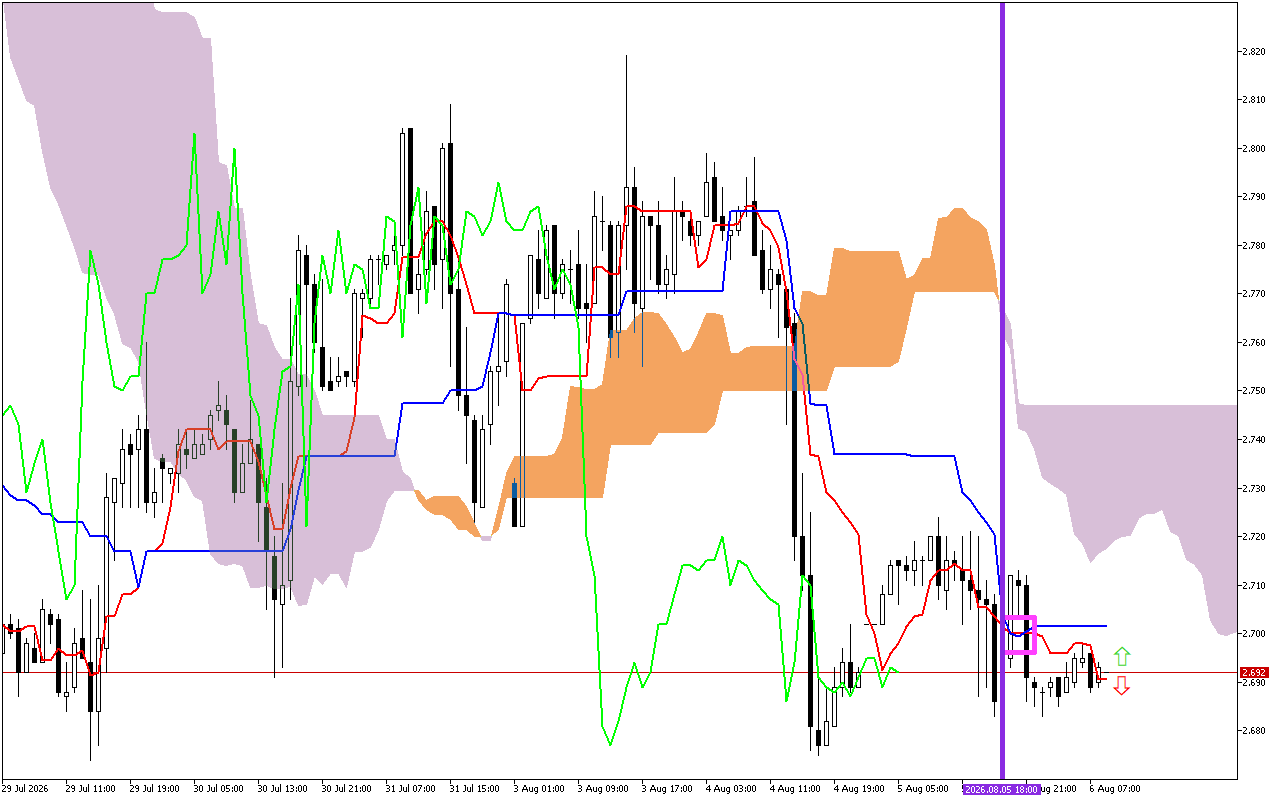Click the 31 Jul 15:00 time label

click(x=474, y=789)
